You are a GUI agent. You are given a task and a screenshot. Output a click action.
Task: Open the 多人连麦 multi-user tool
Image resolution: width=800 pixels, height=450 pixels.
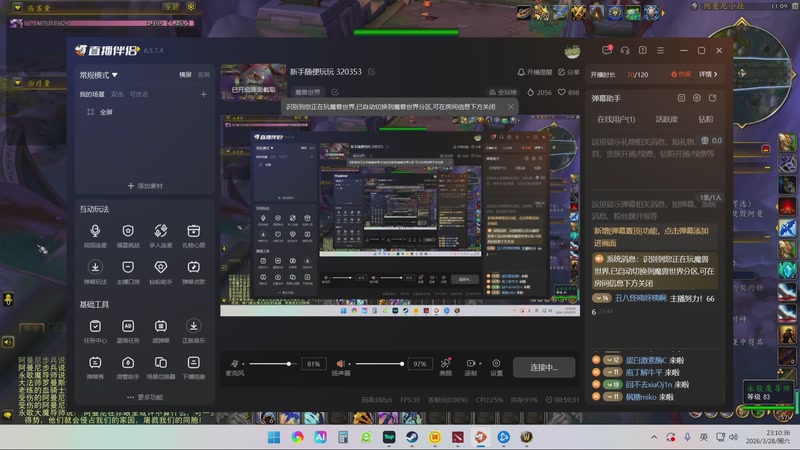click(161, 236)
